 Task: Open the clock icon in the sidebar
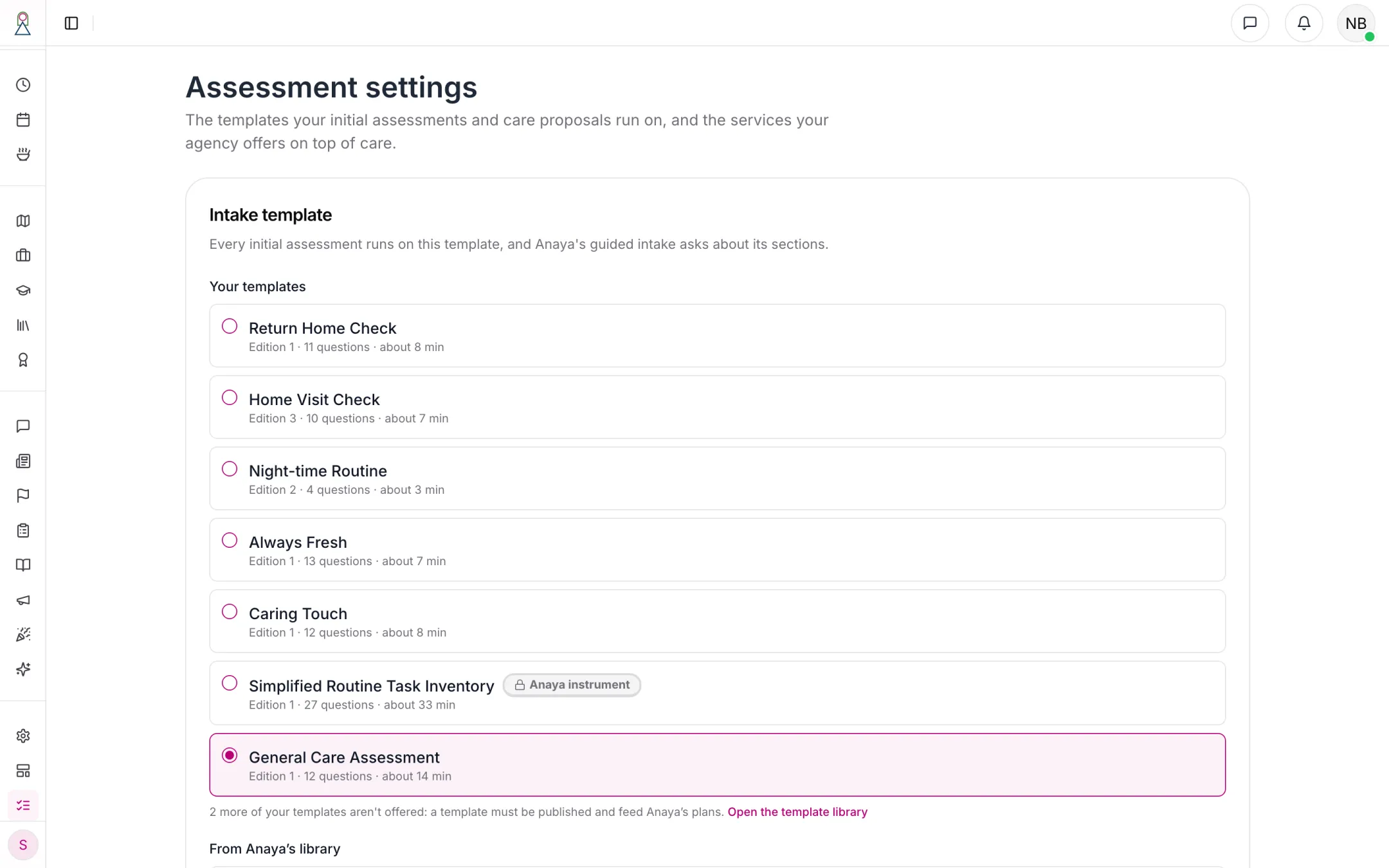click(x=23, y=85)
